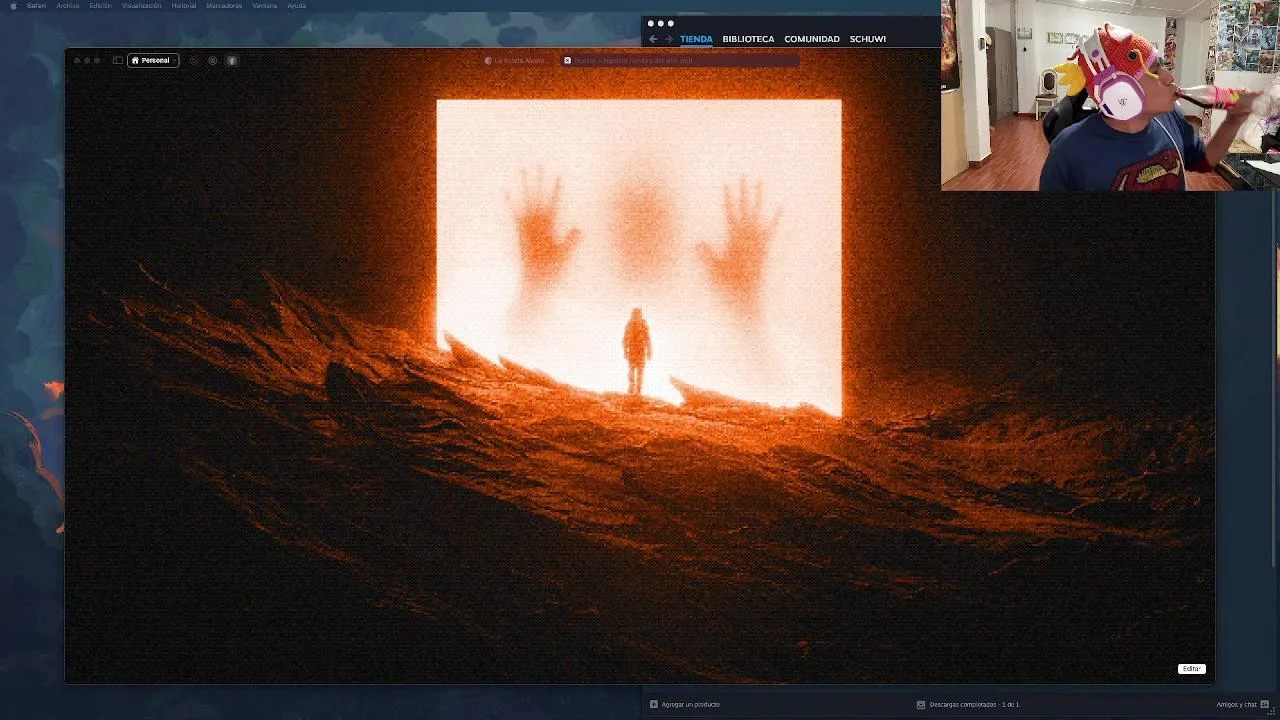Open the Visualización menu

pos(141,6)
